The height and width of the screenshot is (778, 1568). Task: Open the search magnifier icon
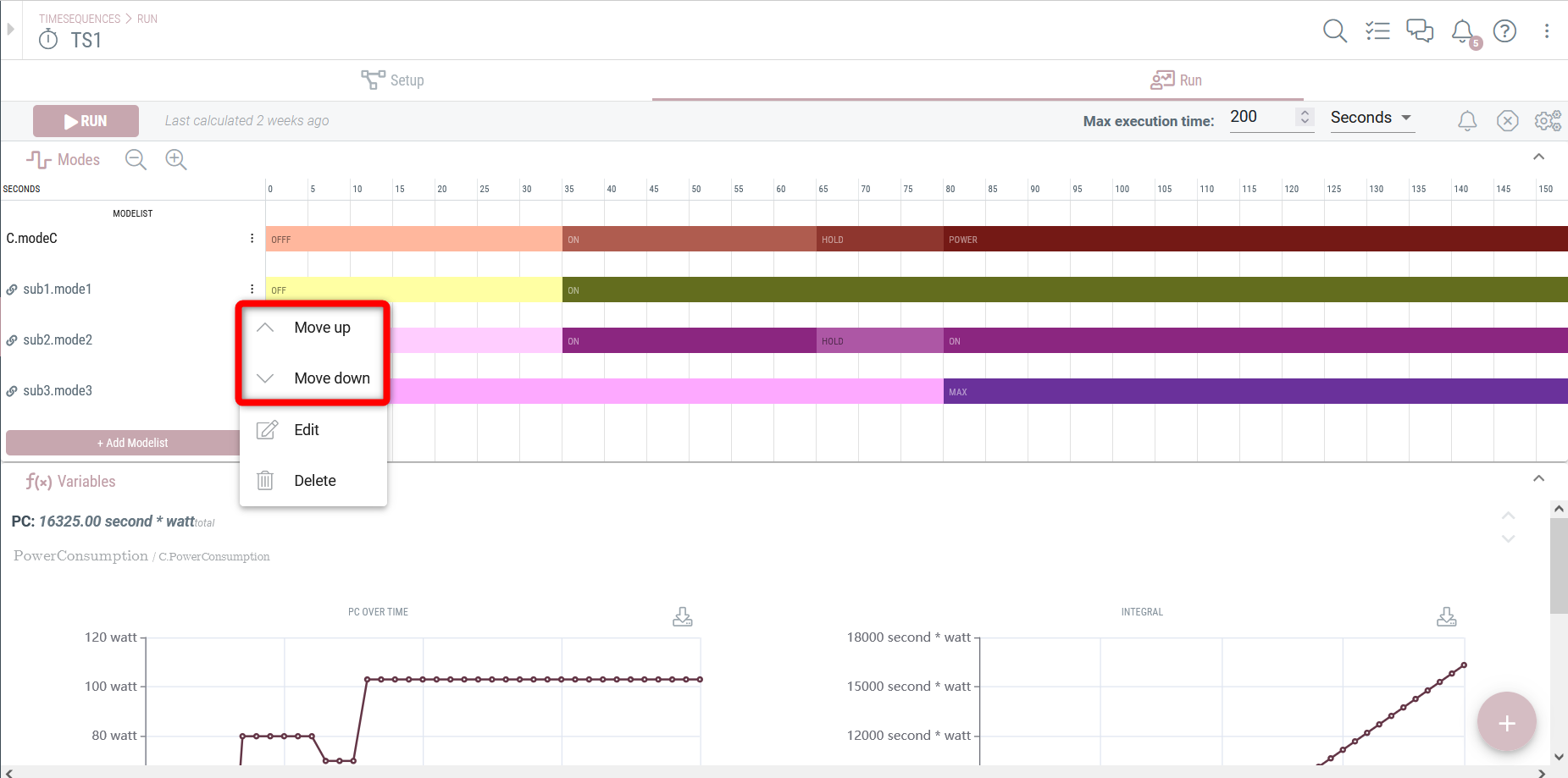coord(1335,31)
